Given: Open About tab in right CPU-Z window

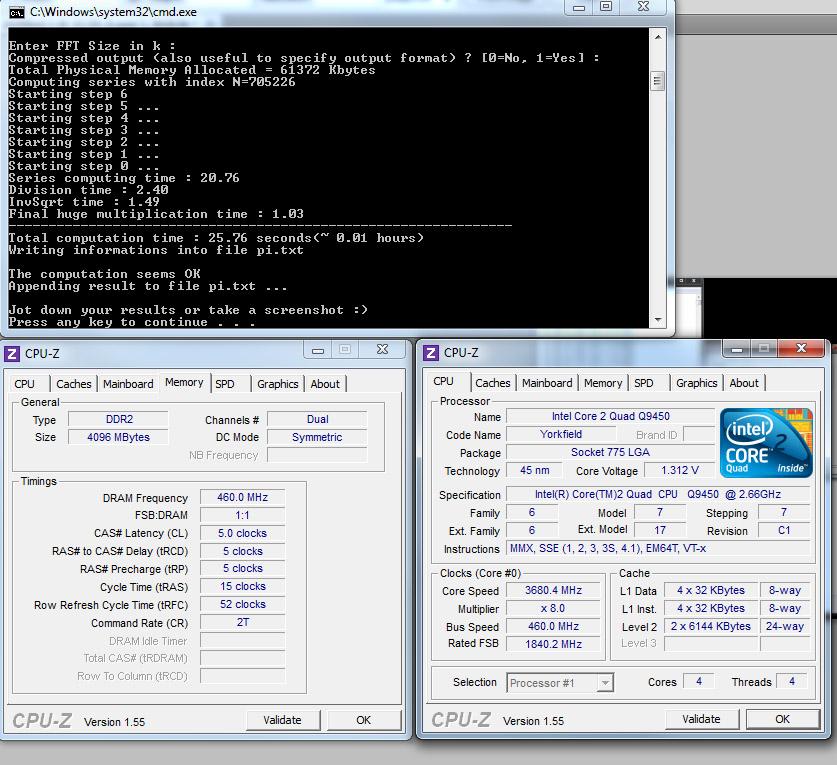Looking at the screenshot, I should click(x=744, y=383).
